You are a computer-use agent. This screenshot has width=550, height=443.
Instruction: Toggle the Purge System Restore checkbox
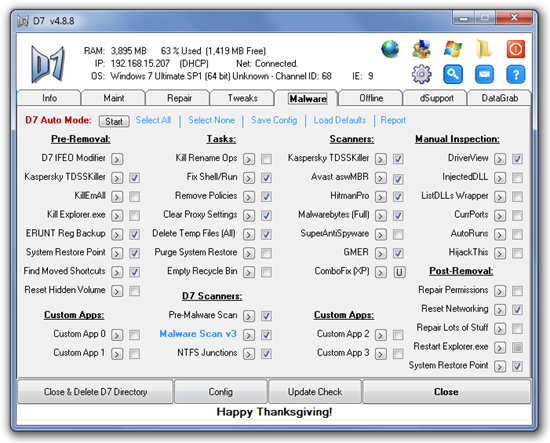click(x=266, y=253)
